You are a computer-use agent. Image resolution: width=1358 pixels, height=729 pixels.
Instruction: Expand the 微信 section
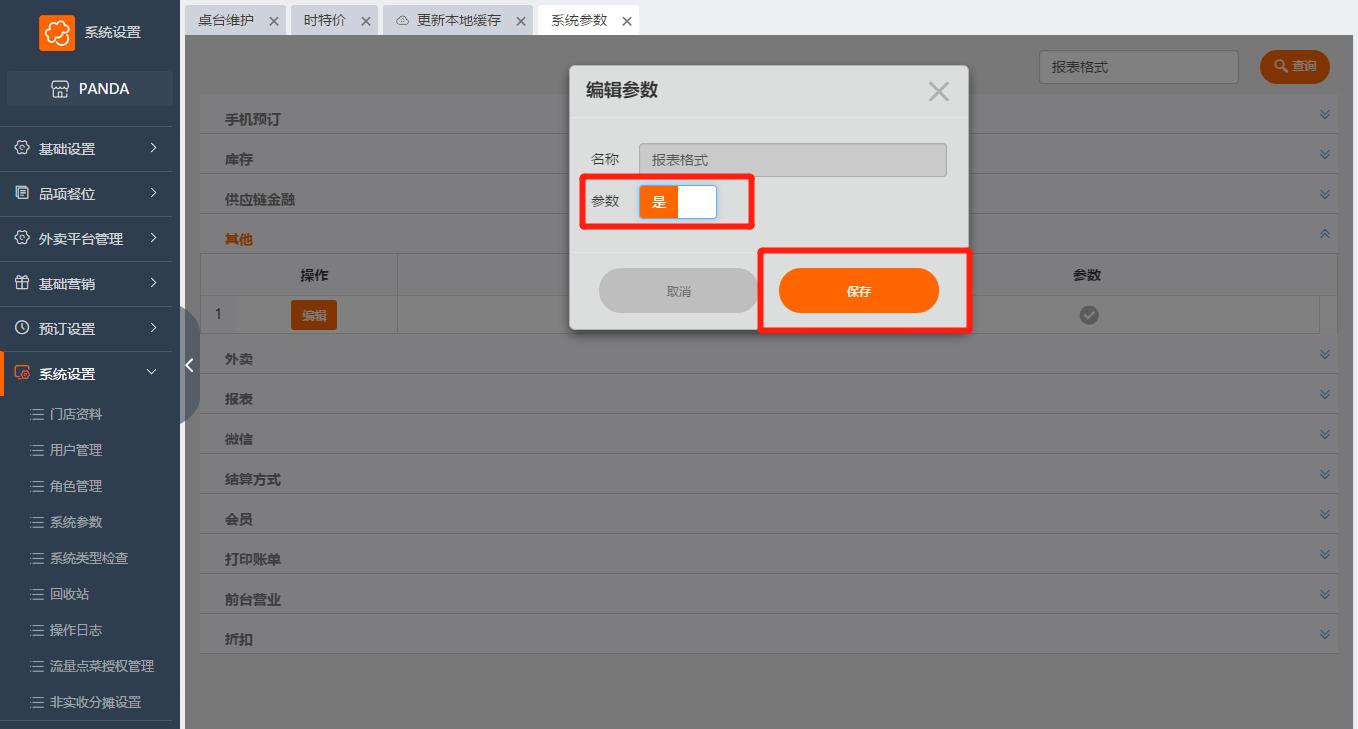(x=1325, y=435)
